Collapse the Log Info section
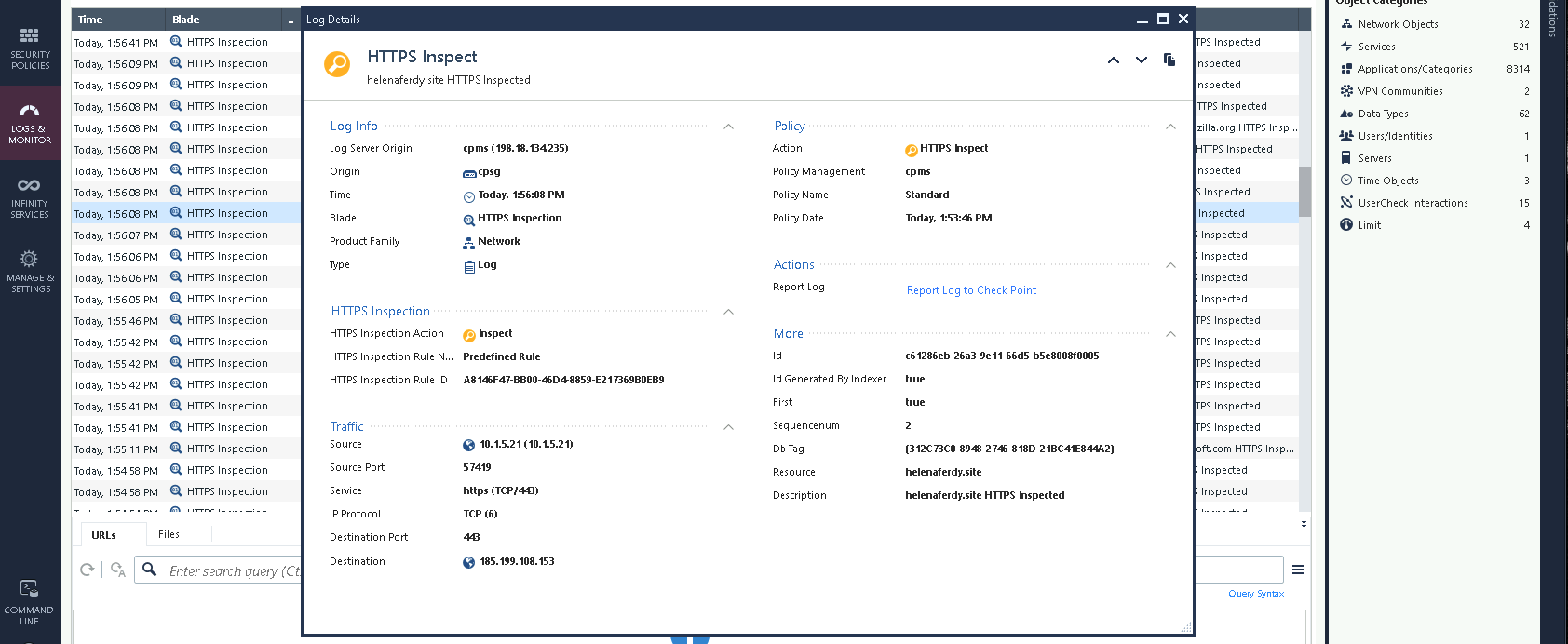Screen dimensions: 1568x644 (x=728, y=127)
